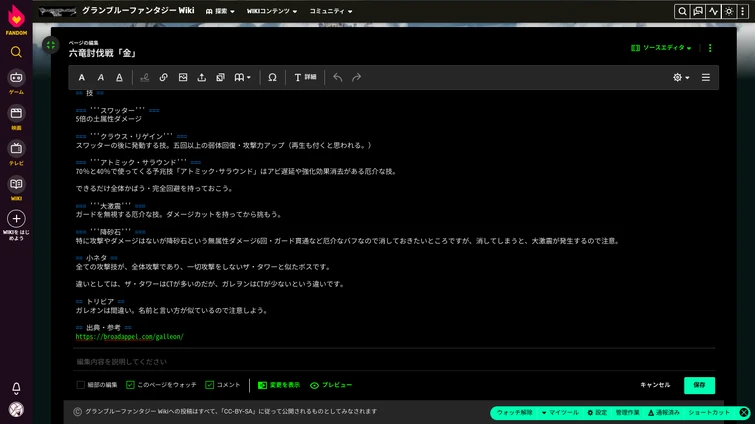This screenshot has height=424, width=755.
Task: Place cursor on the == 小ネタ == heading
Action: pyautogui.click(x=96, y=258)
